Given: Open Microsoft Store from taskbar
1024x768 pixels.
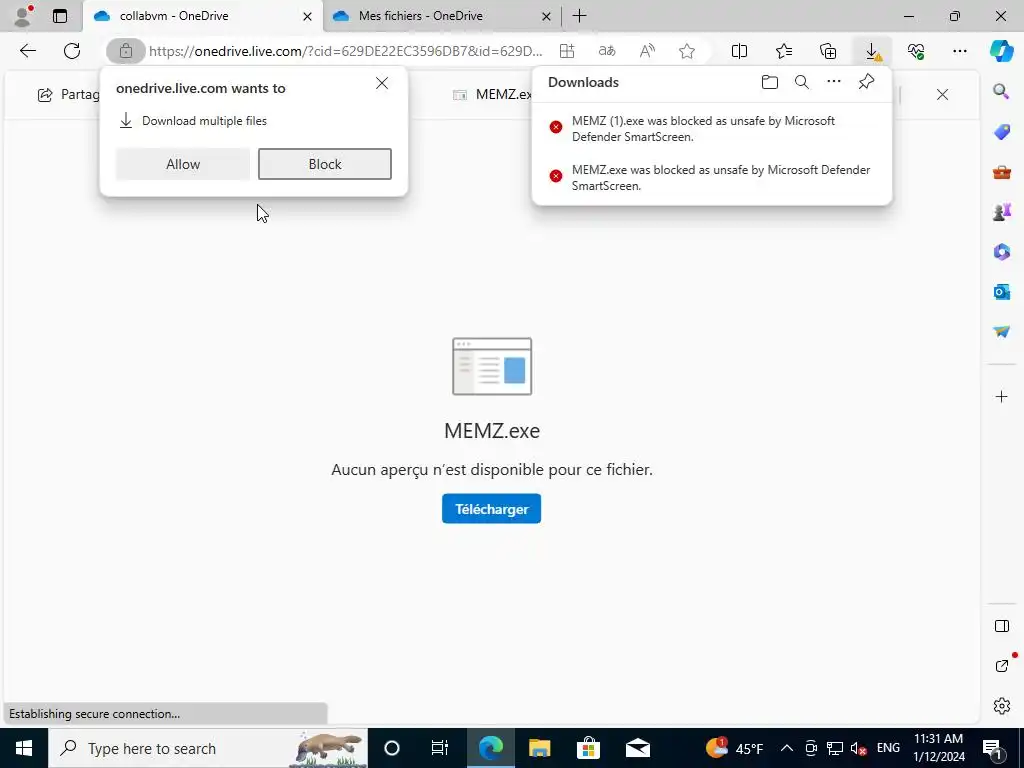Looking at the screenshot, I should [x=588, y=748].
